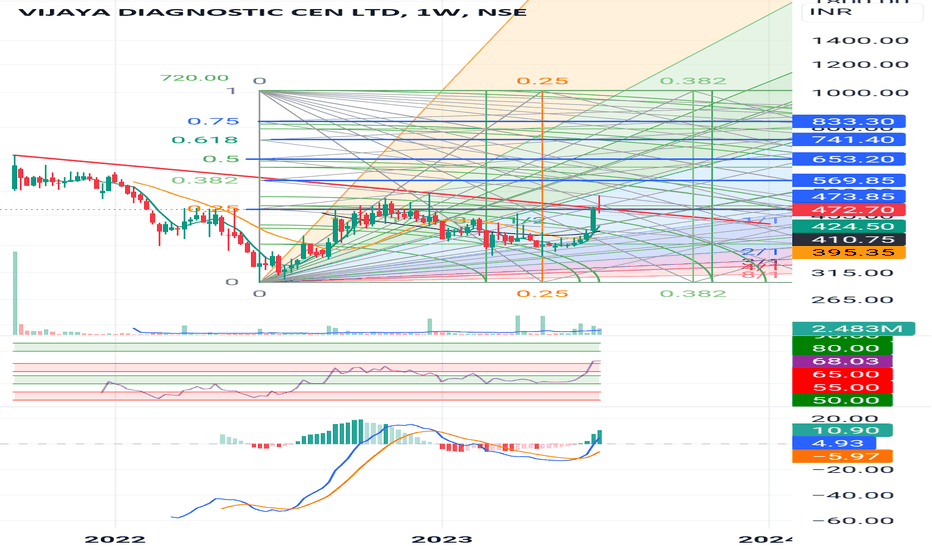Click the blue 0.75 retracement label
Viewport: 932px width, 550px height.
(x=213, y=121)
